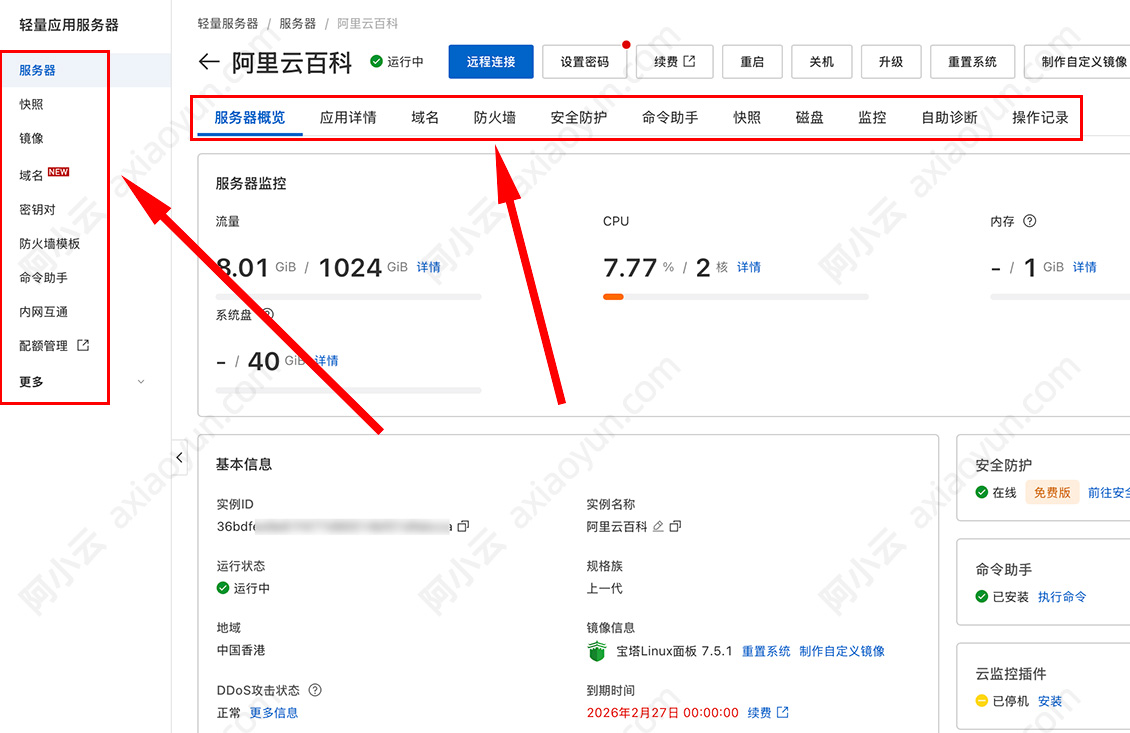Restart the server with 重启
This screenshot has height=733, width=1130.
752,61
